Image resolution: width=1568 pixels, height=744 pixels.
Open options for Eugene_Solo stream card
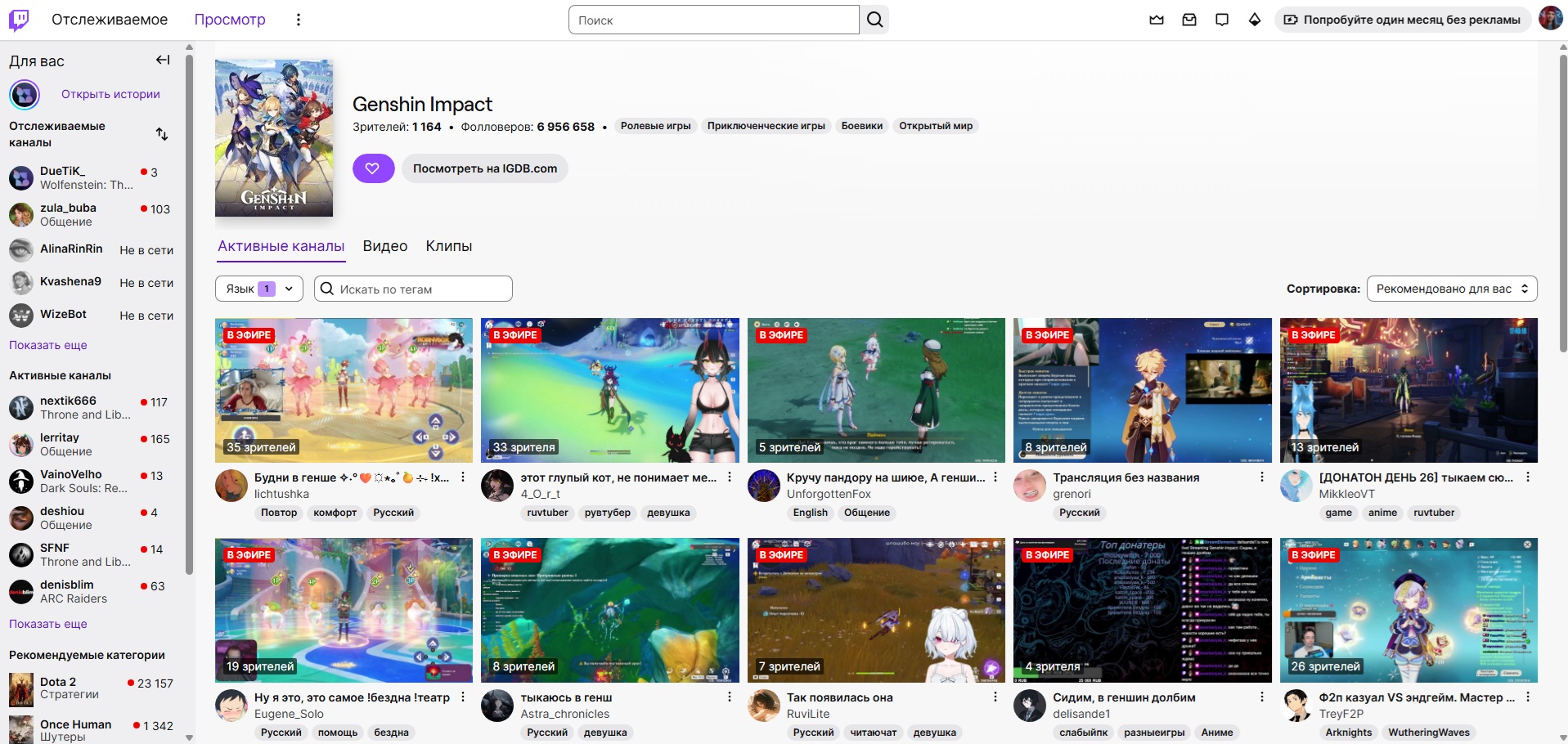point(463,697)
